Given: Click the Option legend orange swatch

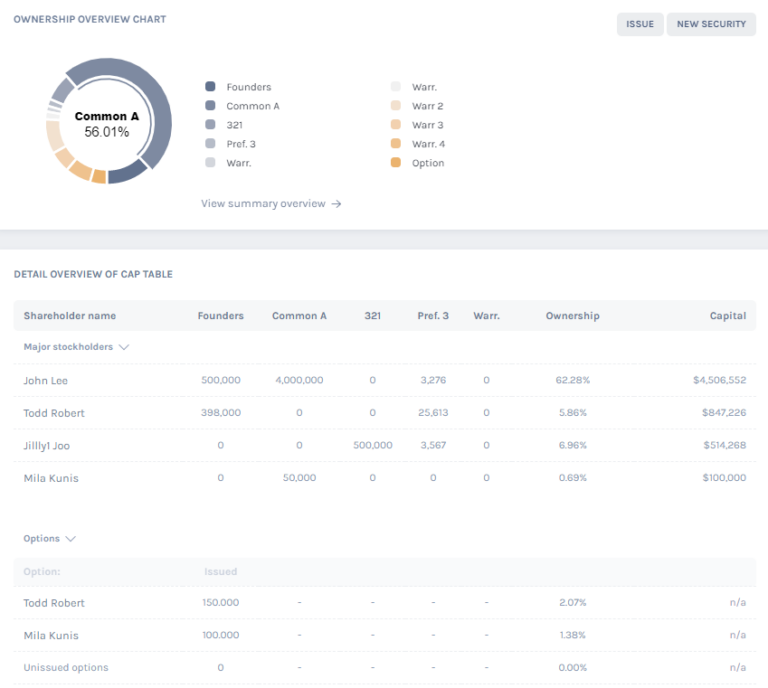Looking at the screenshot, I should (x=396, y=163).
